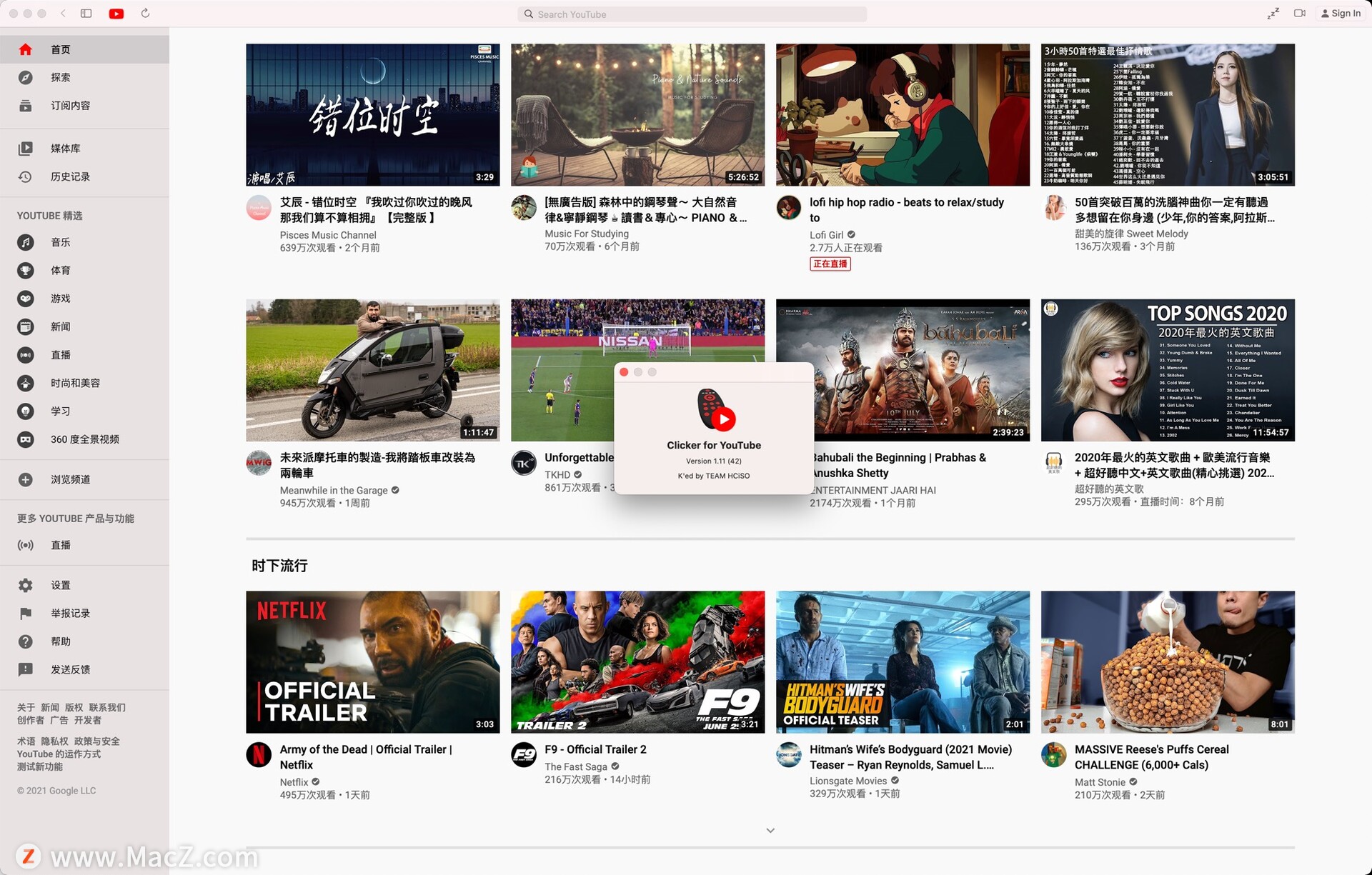This screenshot has height=875, width=1372.
Task: Click the '时下流行' section heading
Action: tap(279, 566)
